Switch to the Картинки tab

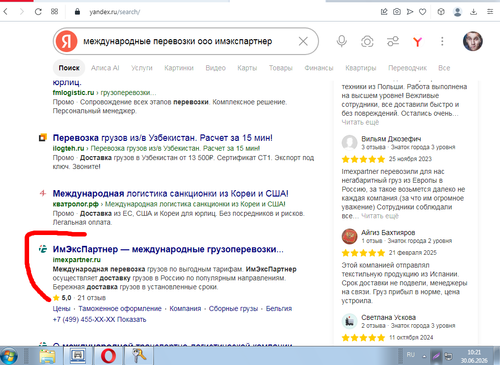(179, 68)
